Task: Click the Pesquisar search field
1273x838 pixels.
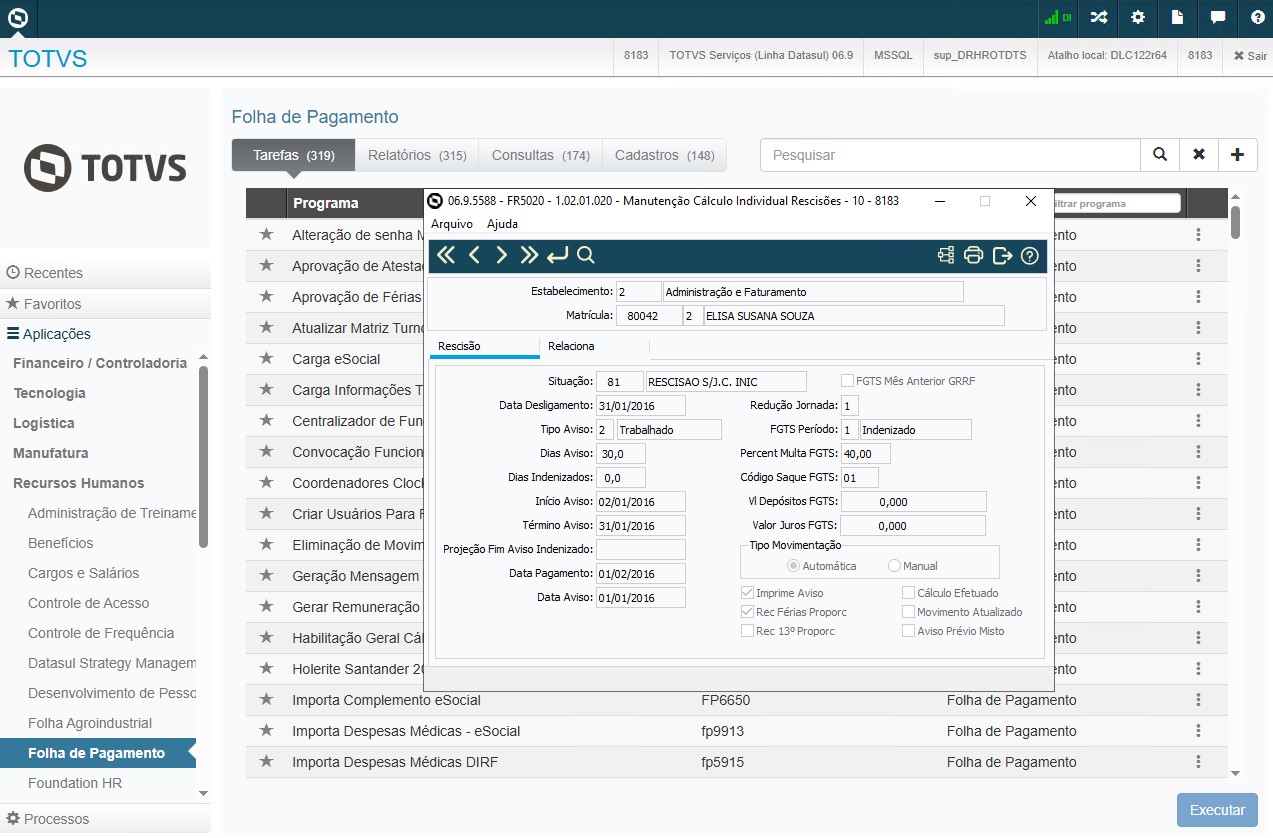Action: click(950, 155)
